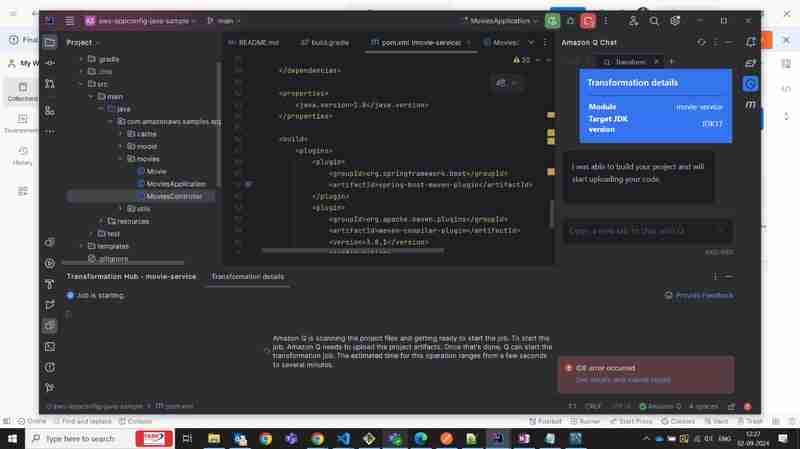The width and height of the screenshot is (800, 449).
Task: Expand the cache package node
Action: (x=121, y=134)
